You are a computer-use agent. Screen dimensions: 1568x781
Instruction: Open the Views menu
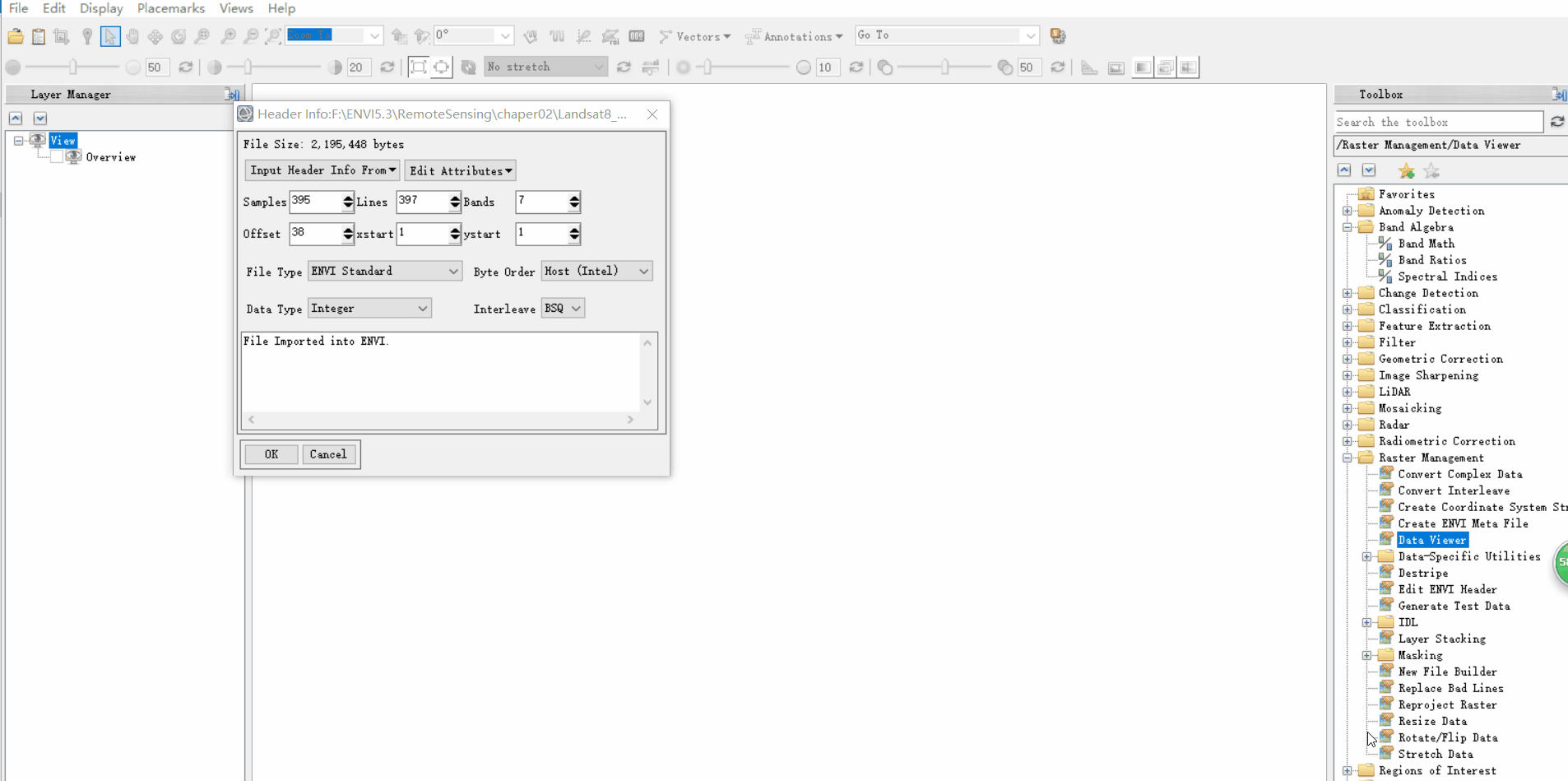tap(236, 8)
